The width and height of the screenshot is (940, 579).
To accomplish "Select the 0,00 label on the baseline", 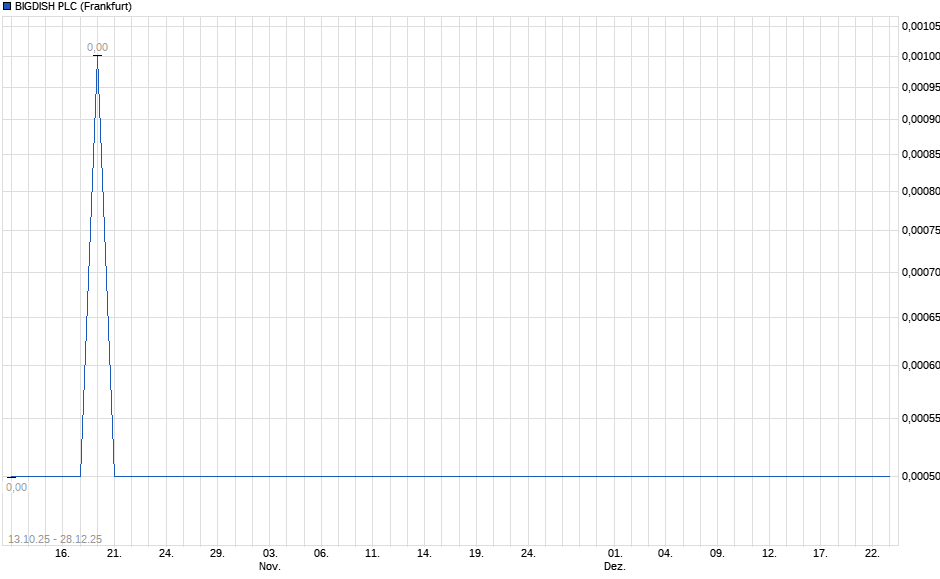I will (17, 487).
